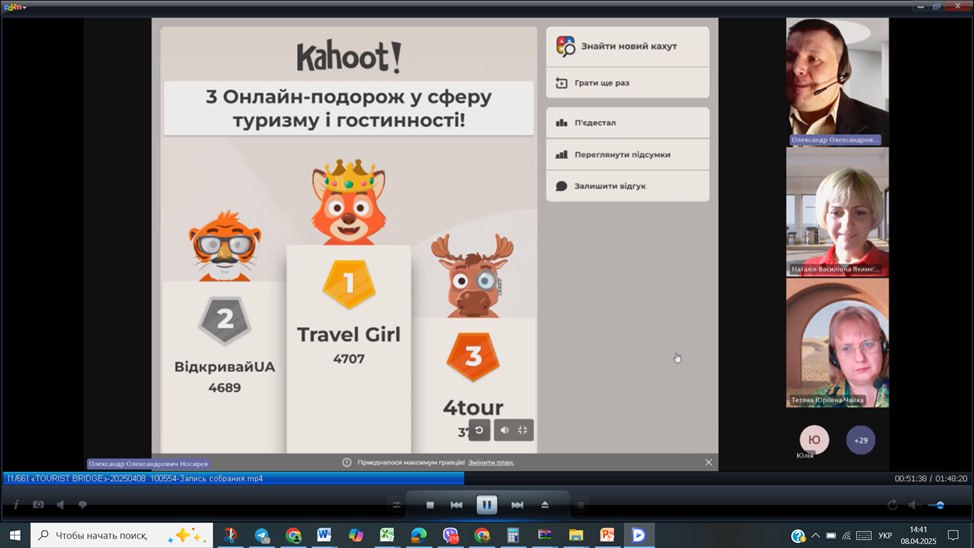This screenshot has width=974, height=548.
Task: Exit fullscreen in Kahoot podium
Action: click(x=523, y=430)
